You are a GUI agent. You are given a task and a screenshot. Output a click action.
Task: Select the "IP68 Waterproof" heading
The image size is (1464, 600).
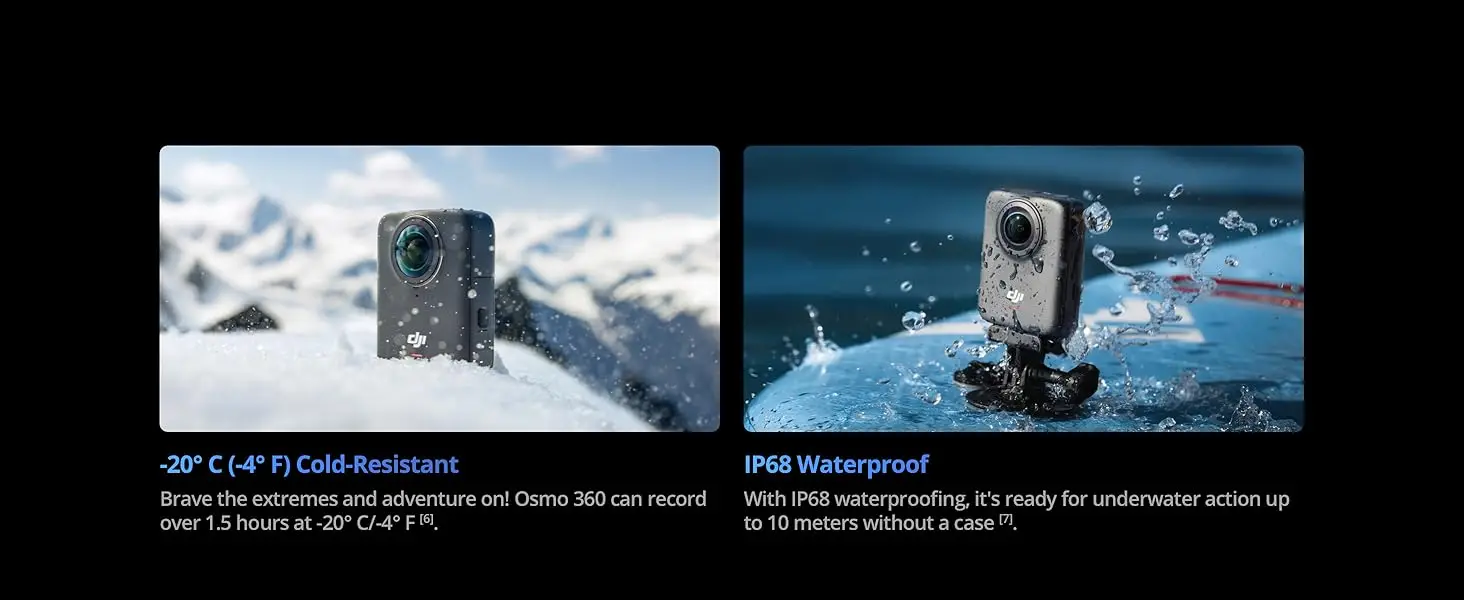pos(836,464)
